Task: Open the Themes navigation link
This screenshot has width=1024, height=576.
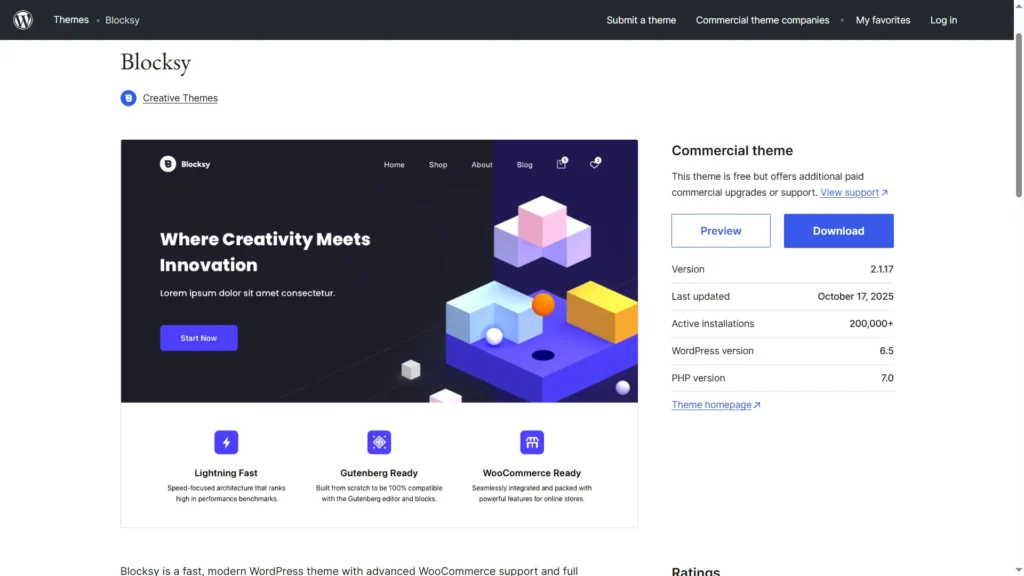Action: [71, 20]
